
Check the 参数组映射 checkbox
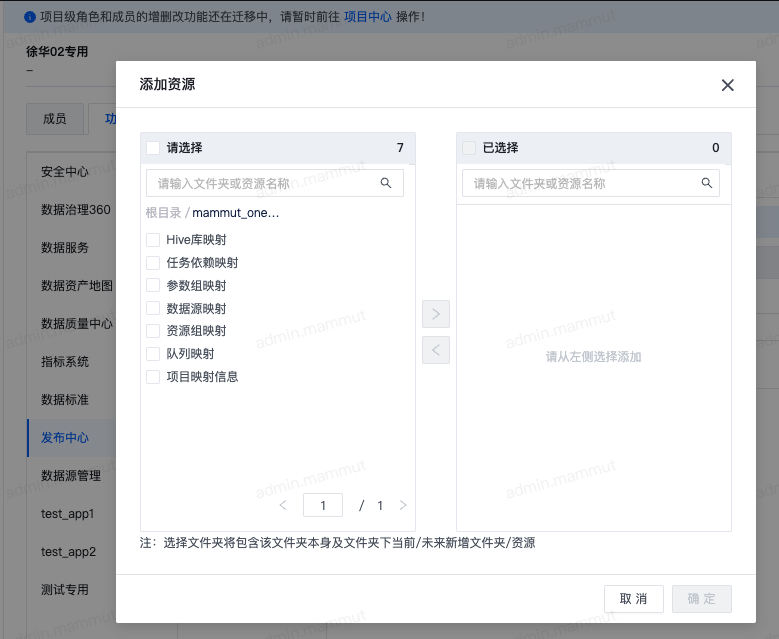pyautogui.click(x=153, y=285)
